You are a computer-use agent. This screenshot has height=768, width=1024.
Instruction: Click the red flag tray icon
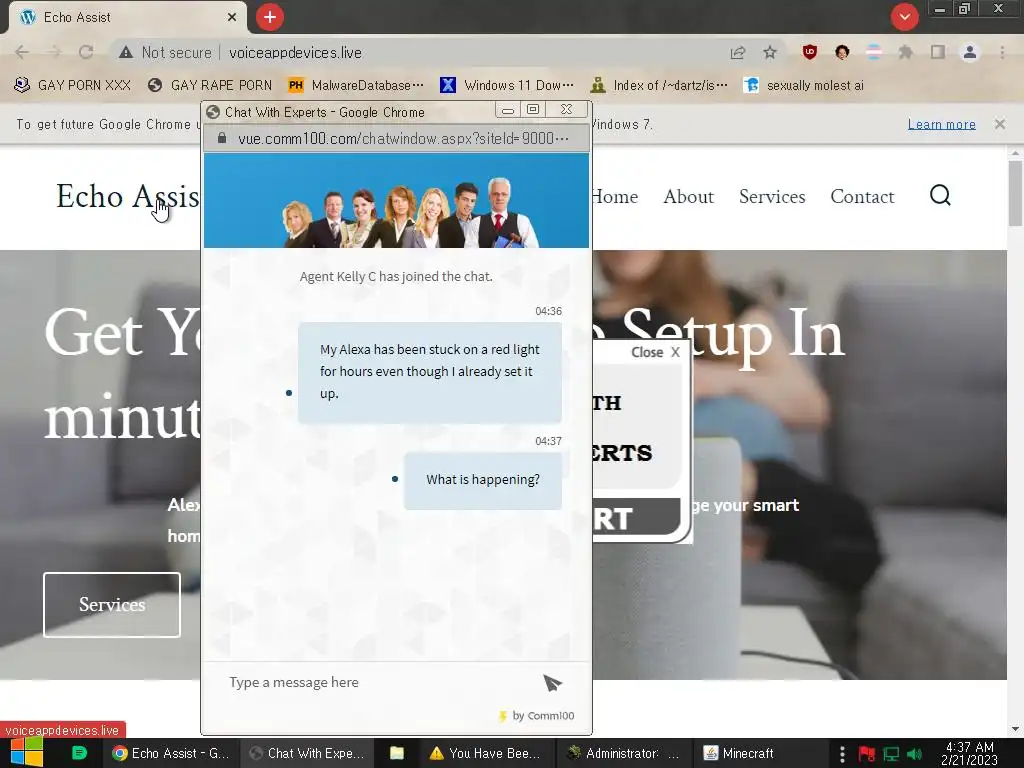coord(867,754)
